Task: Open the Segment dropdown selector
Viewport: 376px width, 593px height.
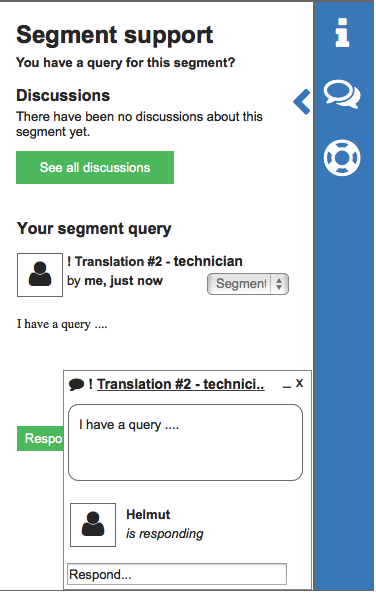Action: (x=248, y=284)
